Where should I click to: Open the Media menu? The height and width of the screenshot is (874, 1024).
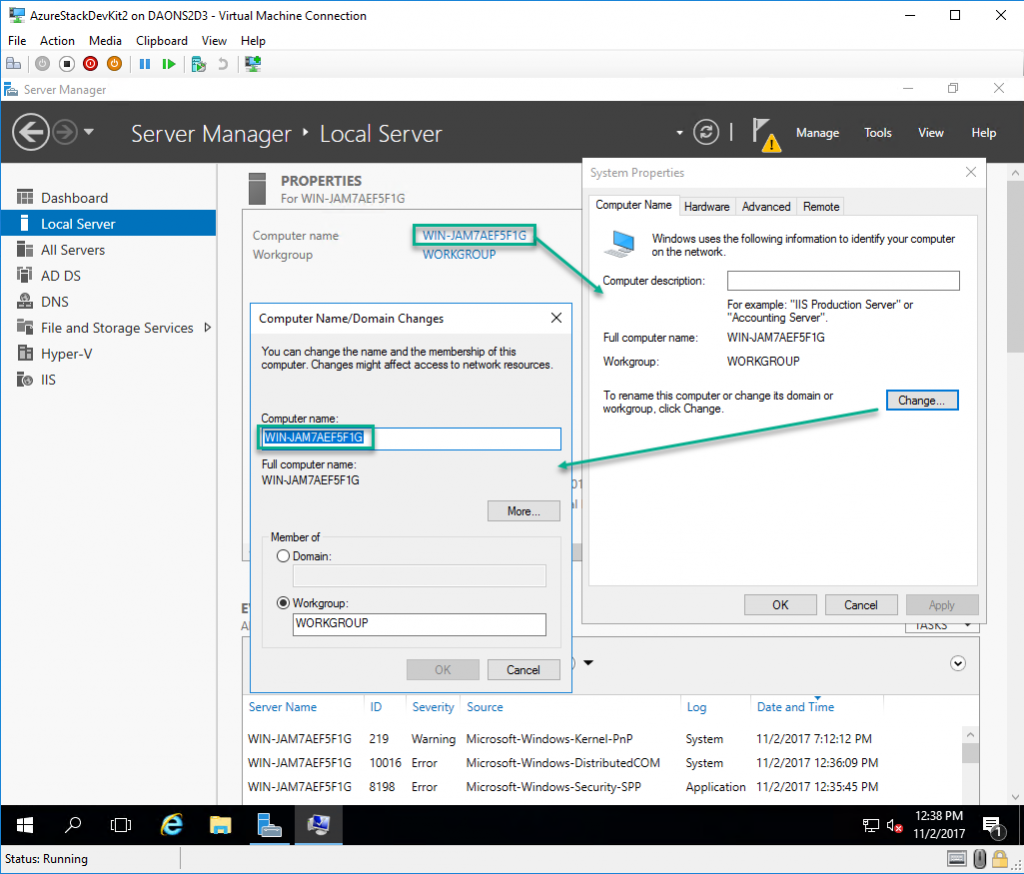(105, 40)
